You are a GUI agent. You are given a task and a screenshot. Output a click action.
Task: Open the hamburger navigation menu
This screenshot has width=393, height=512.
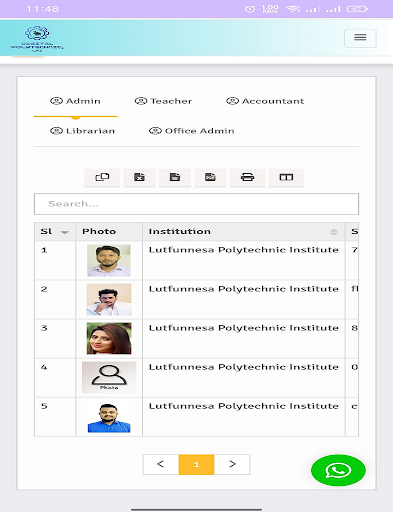point(360,38)
